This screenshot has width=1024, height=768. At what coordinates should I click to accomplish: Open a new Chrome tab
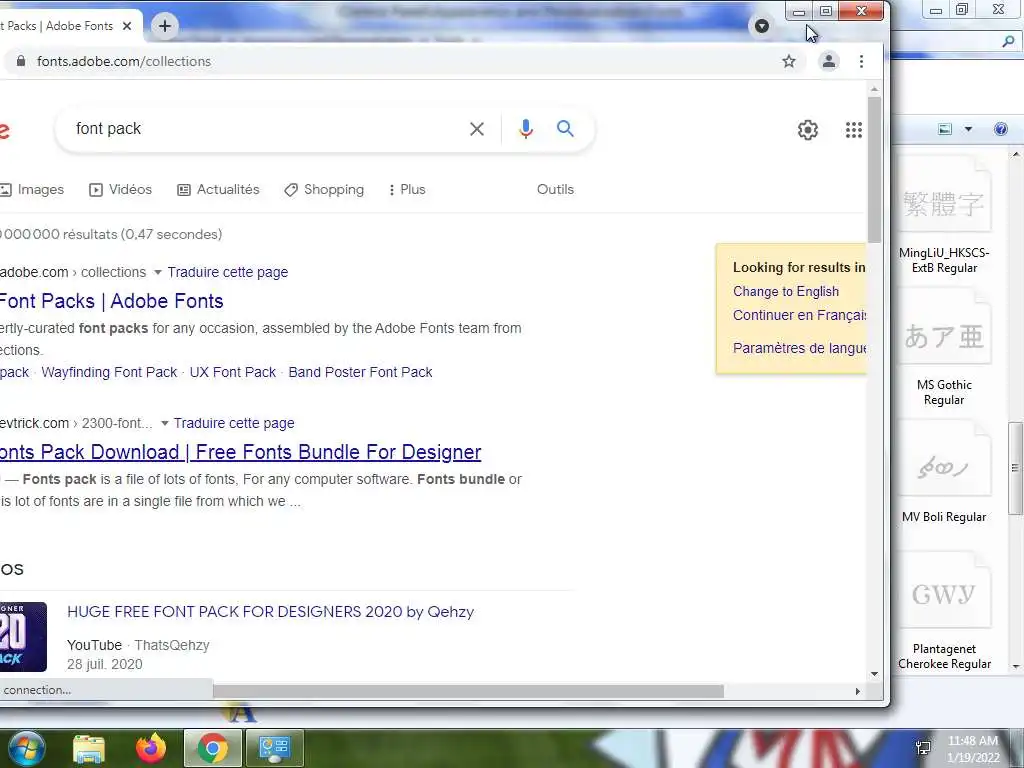click(x=165, y=26)
